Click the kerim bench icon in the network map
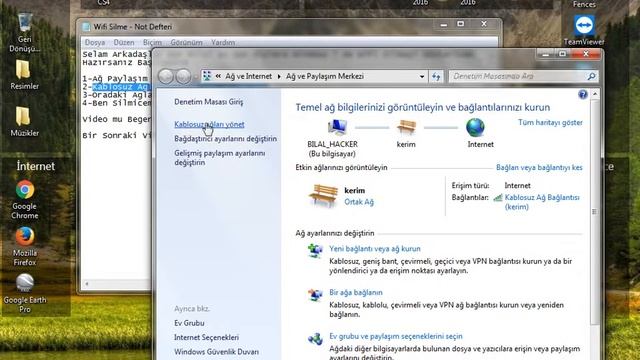 pos(406,128)
